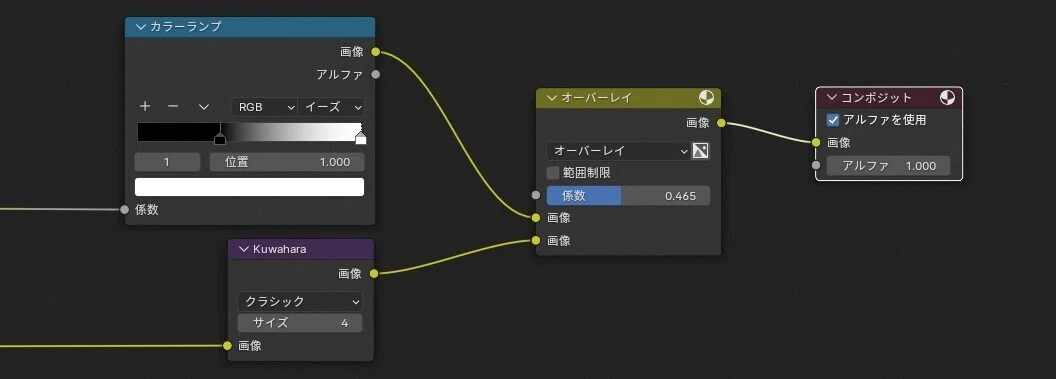The height and width of the screenshot is (379, 1056).
Task: Toggle the alpha icon beside Overlay blend dropdown
Action: coord(700,151)
